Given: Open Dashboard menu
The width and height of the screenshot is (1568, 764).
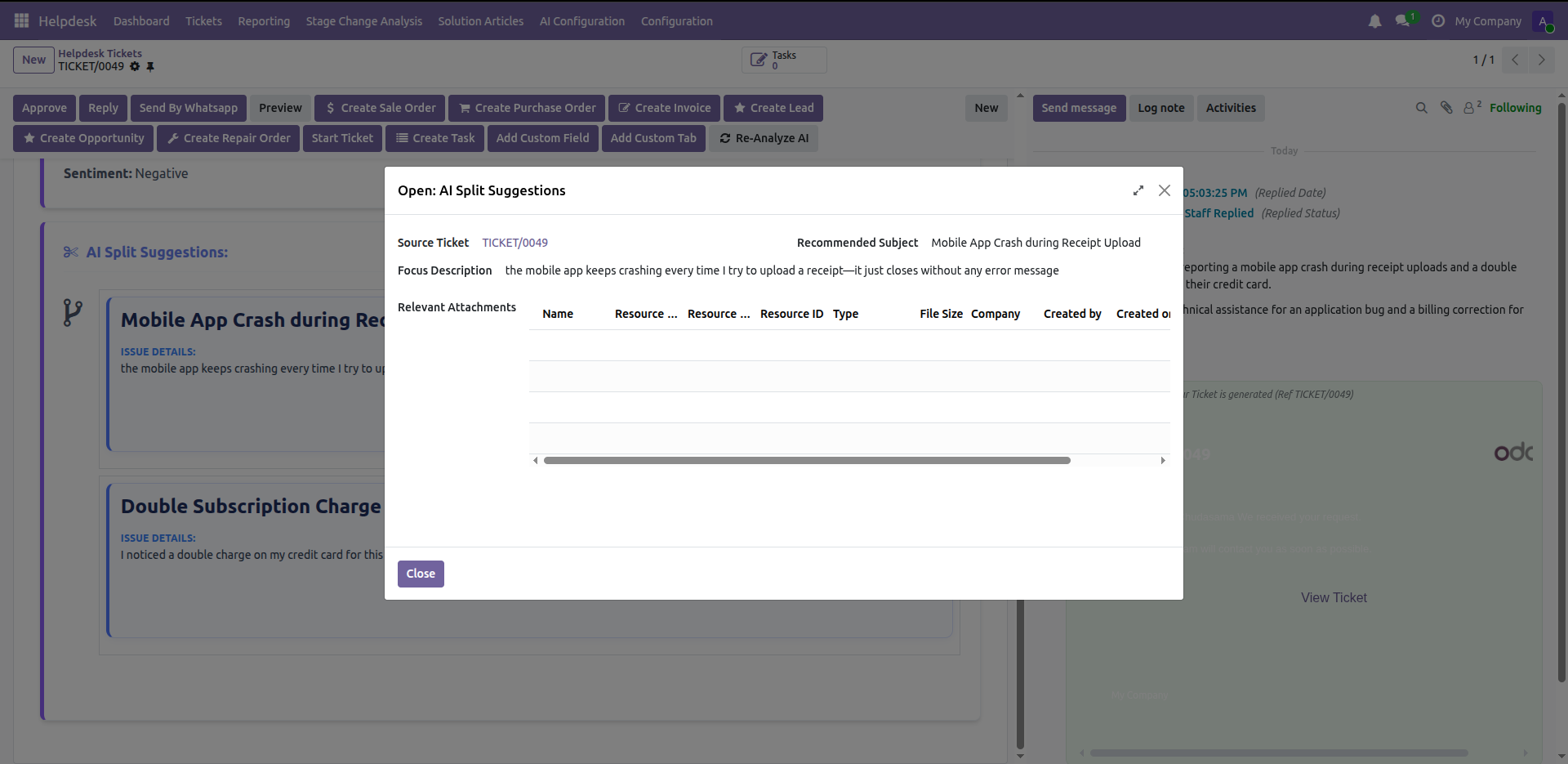Looking at the screenshot, I should pos(141,21).
